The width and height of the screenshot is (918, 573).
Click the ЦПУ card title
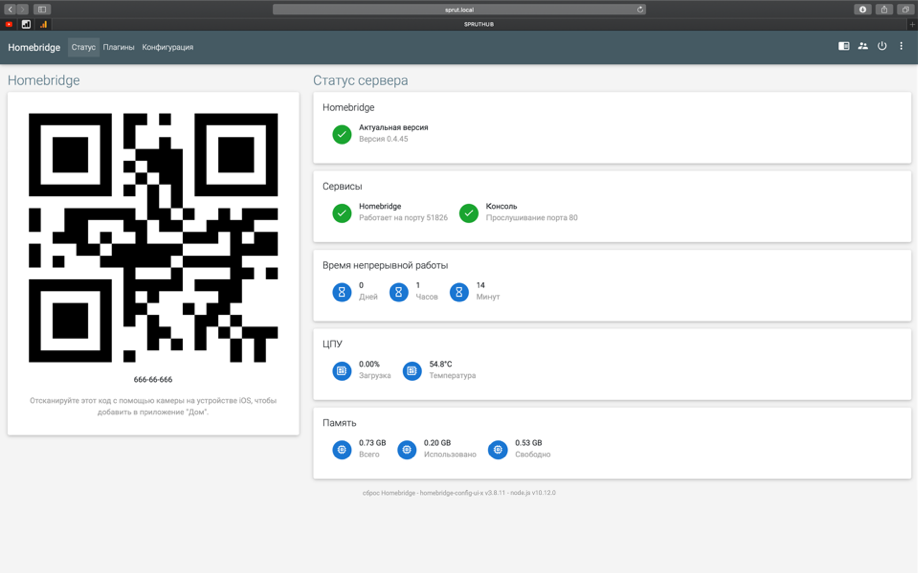pos(333,344)
